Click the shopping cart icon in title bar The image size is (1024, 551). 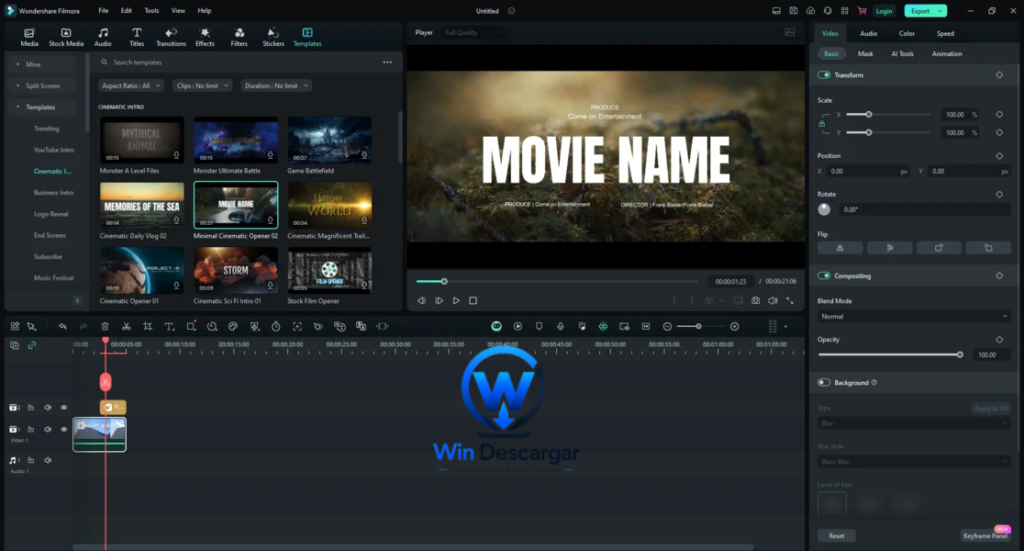pyautogui.click(x=862, y=10)
